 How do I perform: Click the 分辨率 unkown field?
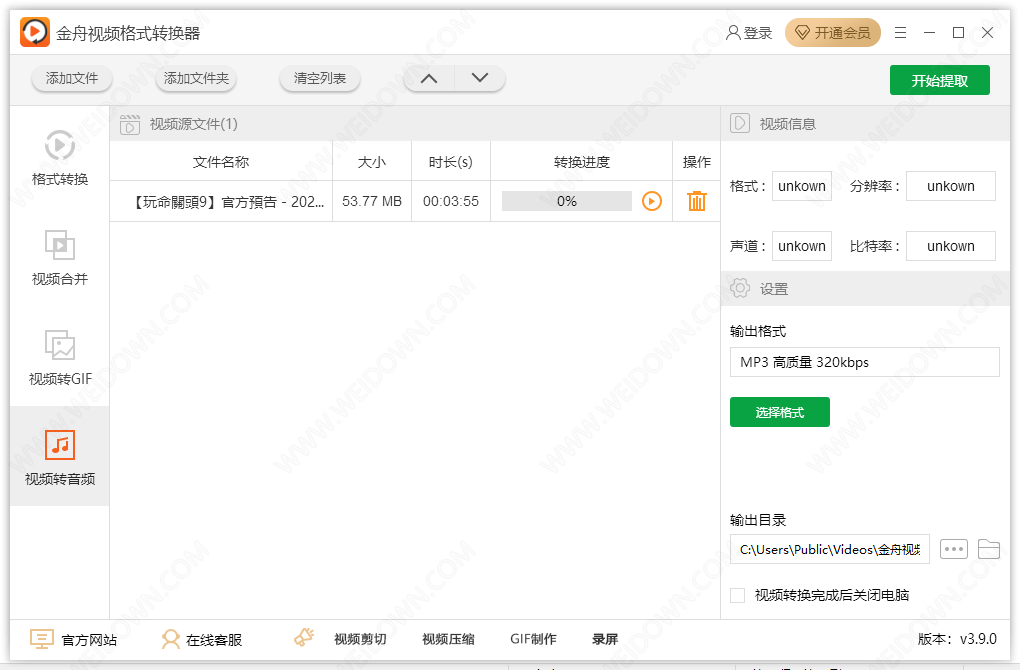950,187
